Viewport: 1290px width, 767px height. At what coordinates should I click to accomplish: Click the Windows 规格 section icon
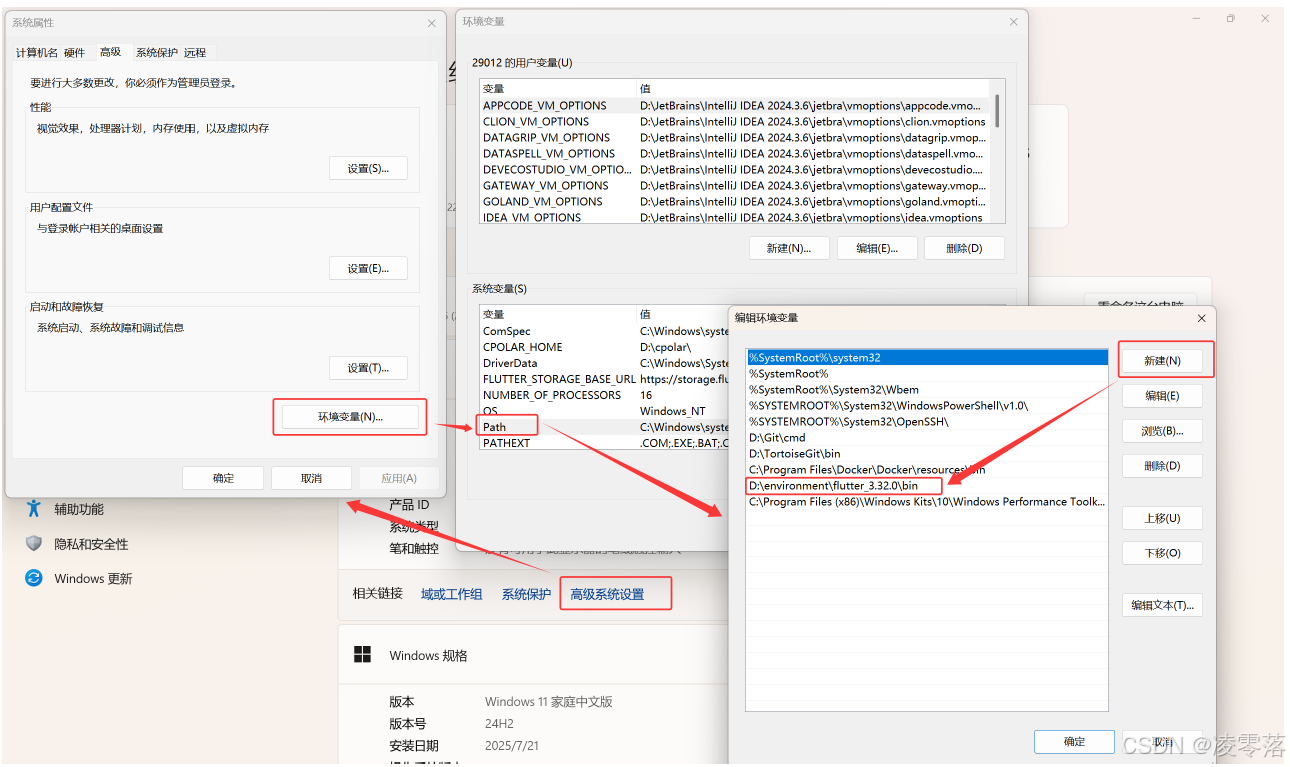(x=363, y=653)
